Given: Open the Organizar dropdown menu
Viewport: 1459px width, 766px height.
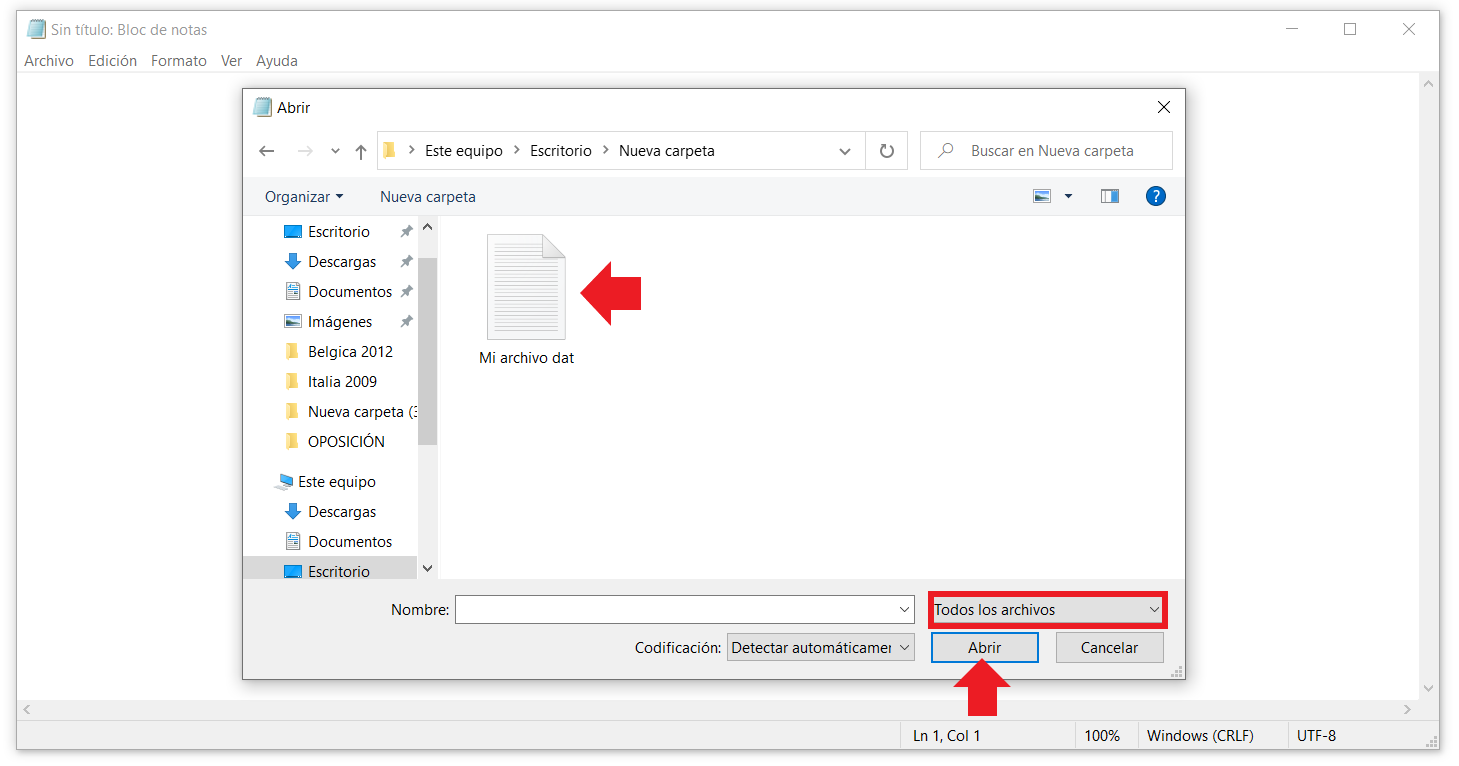Looking at the screenshot, I should coord(303,196).
